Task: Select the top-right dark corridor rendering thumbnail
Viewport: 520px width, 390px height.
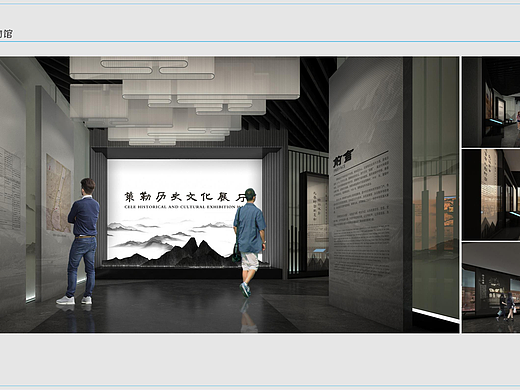Action: click(491, 102)
